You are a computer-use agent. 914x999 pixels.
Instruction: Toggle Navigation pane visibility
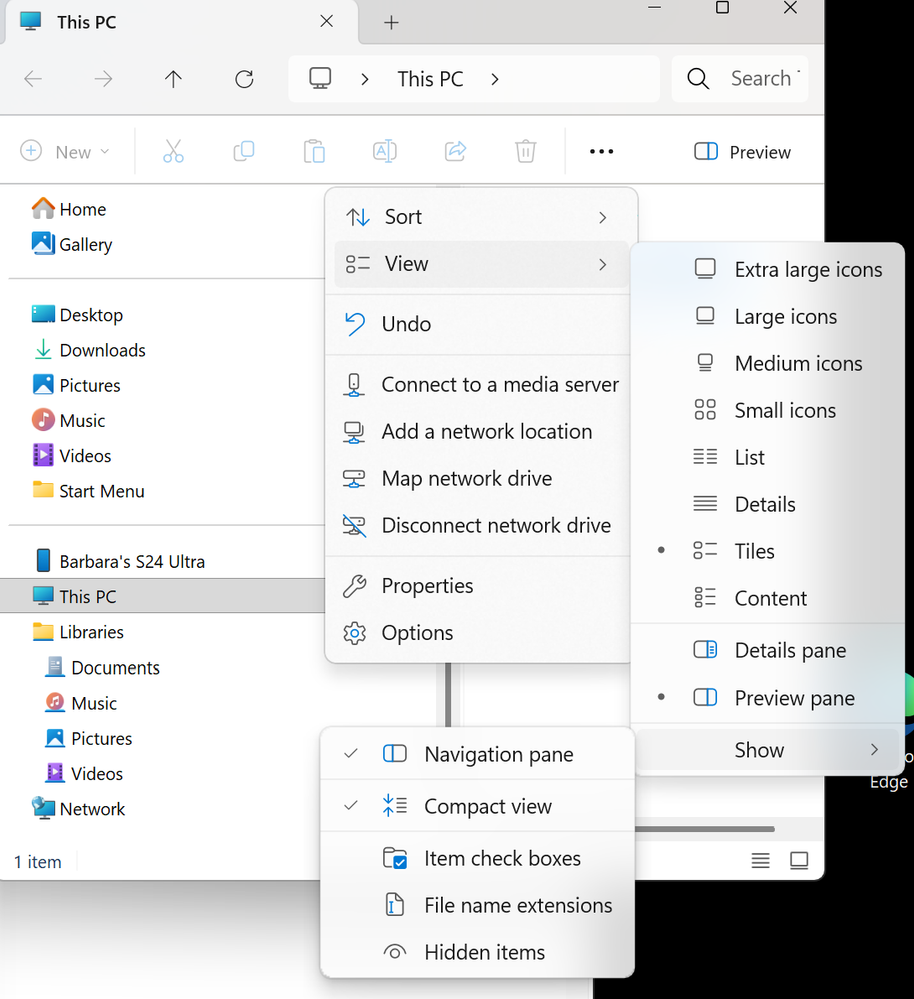point(477,754)
